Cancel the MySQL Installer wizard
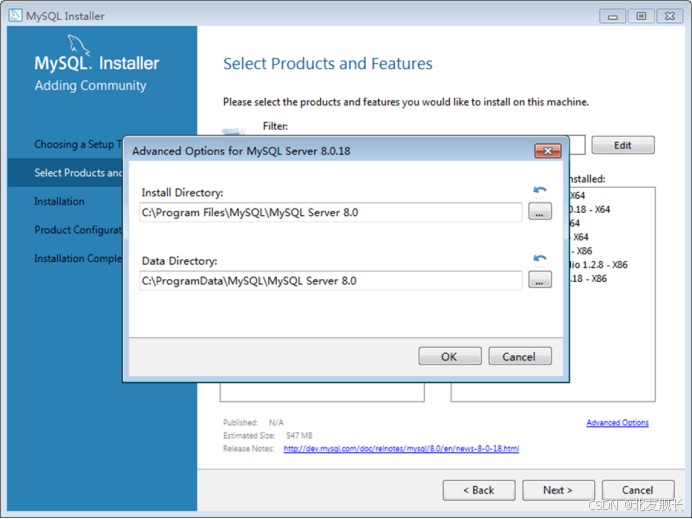 point(638,490)
